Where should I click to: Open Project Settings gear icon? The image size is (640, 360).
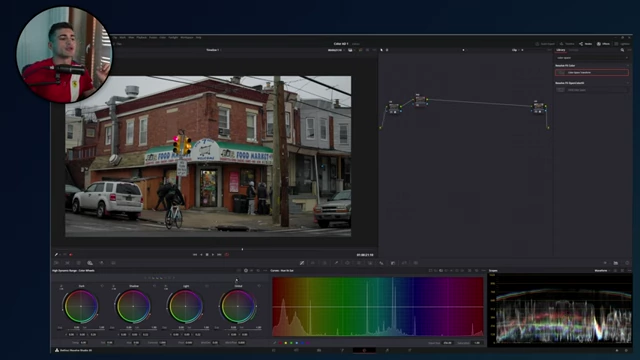pyautogui.click(x=627, y=350)
